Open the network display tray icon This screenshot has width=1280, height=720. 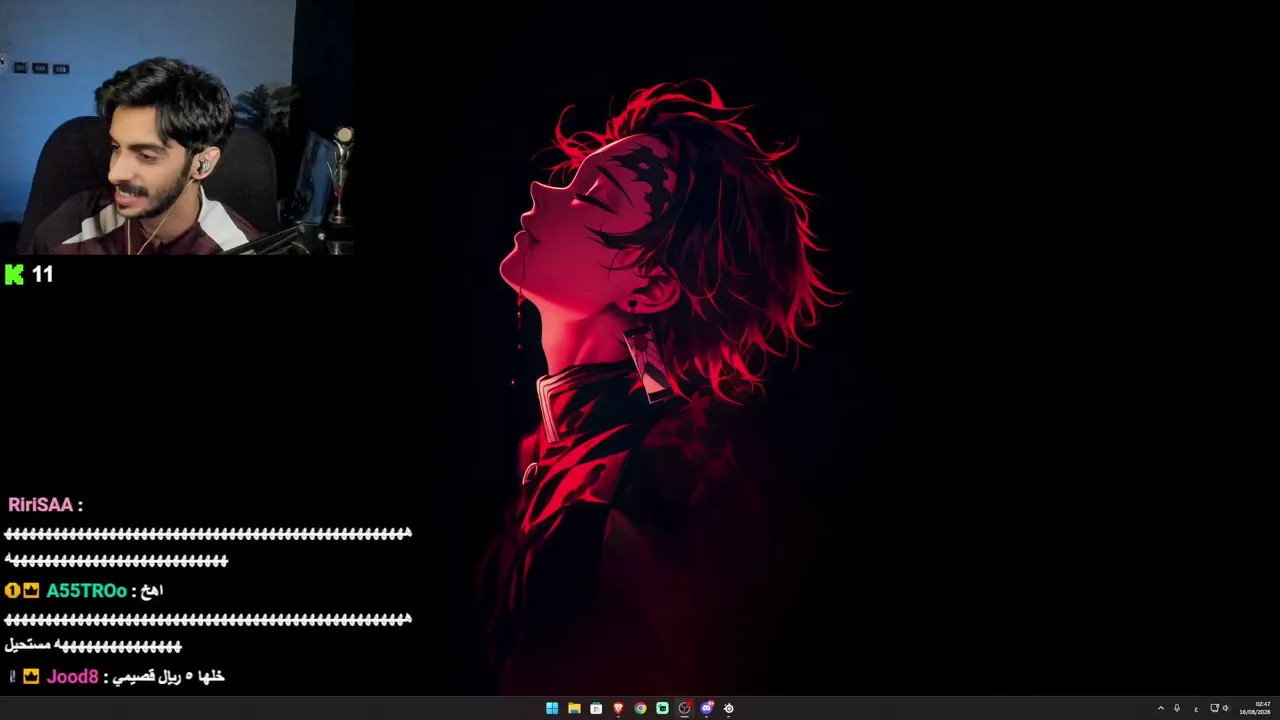click(x=1214, y=708)
